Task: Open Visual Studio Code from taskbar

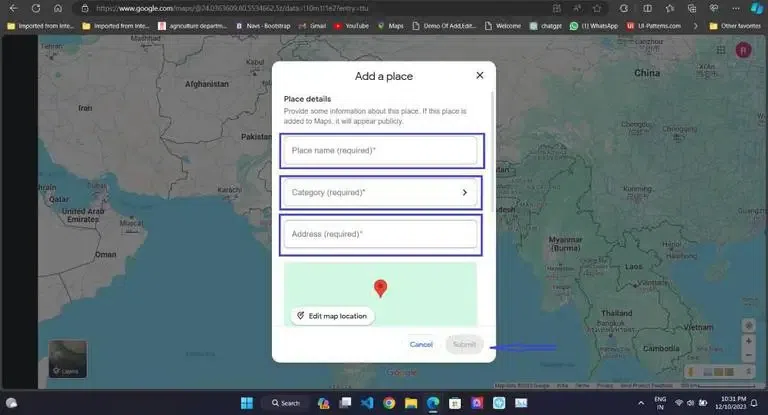Action: pyautogui.click(x=367, y=403)
